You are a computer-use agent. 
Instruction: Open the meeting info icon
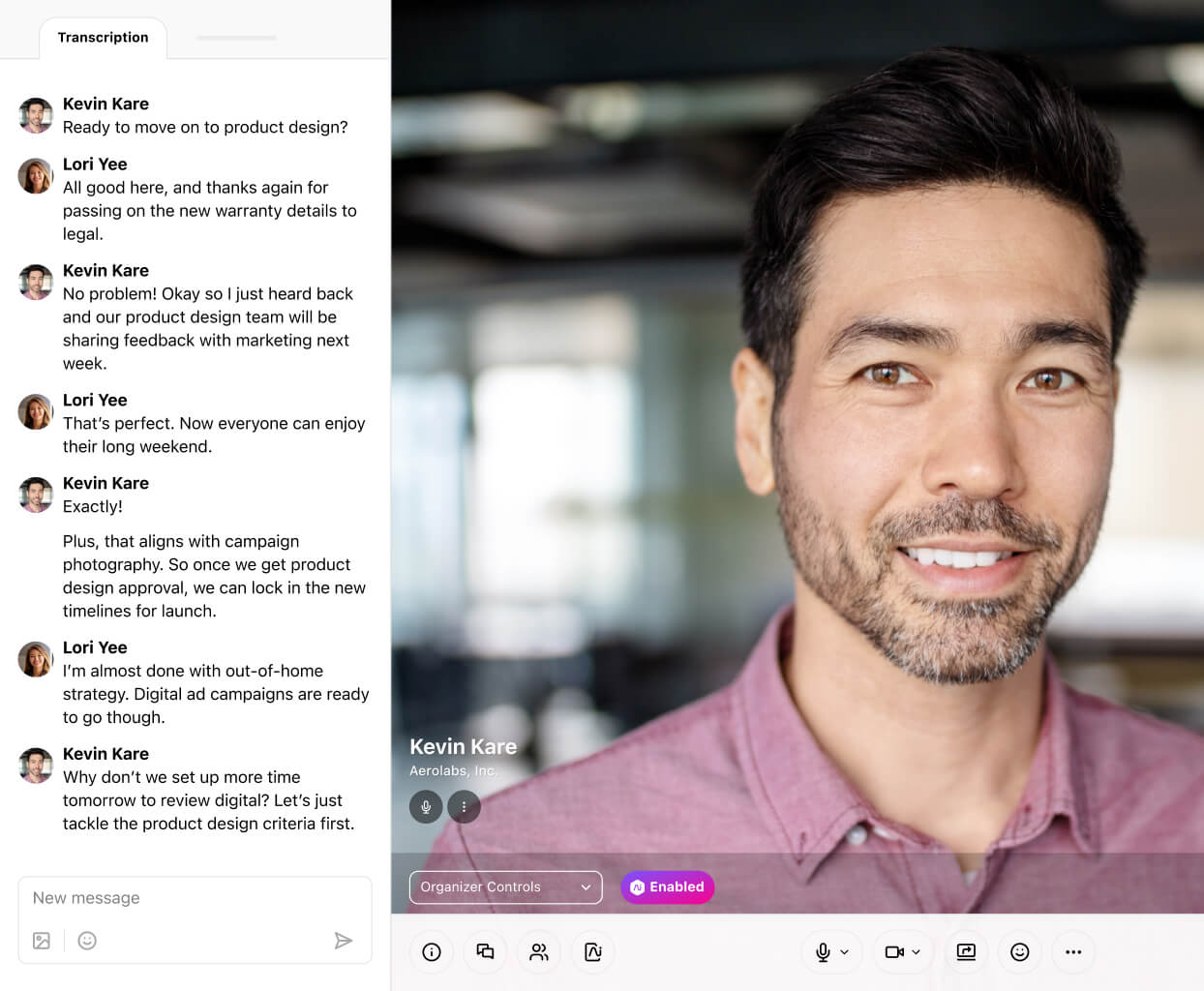click(431, 951)
